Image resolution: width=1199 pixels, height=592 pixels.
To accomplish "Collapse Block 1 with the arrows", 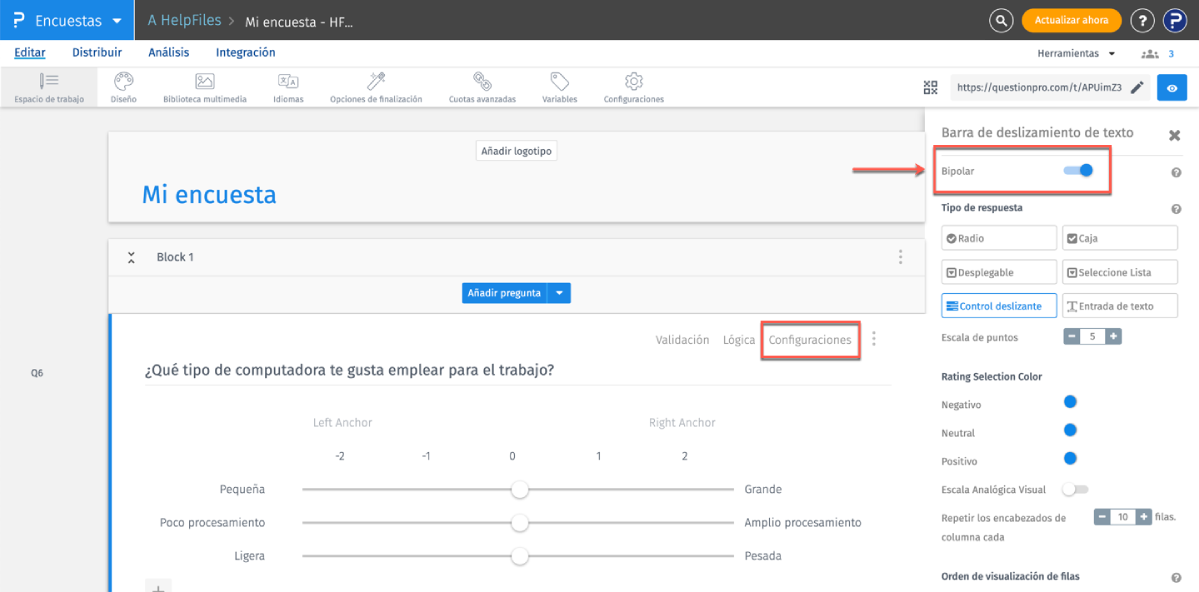I will (132, 257).
